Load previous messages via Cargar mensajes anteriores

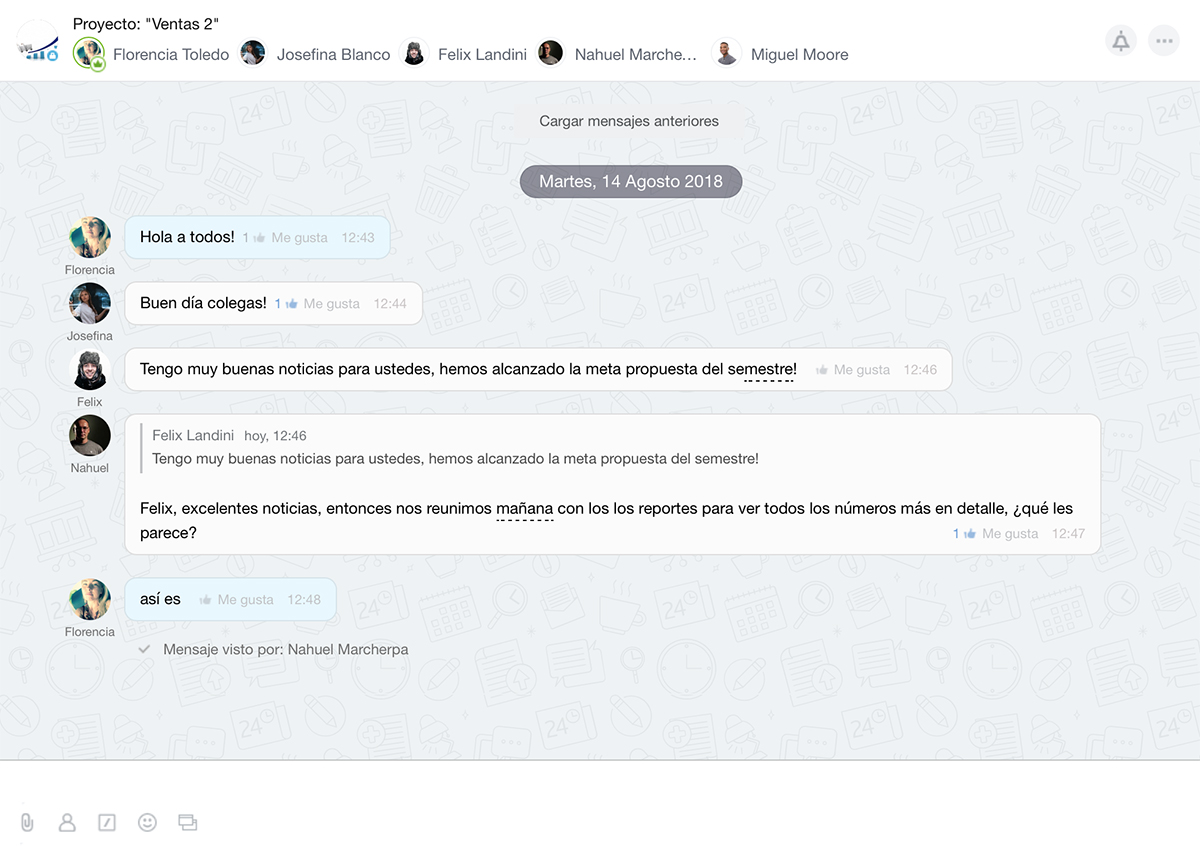(x=629, y=121)
